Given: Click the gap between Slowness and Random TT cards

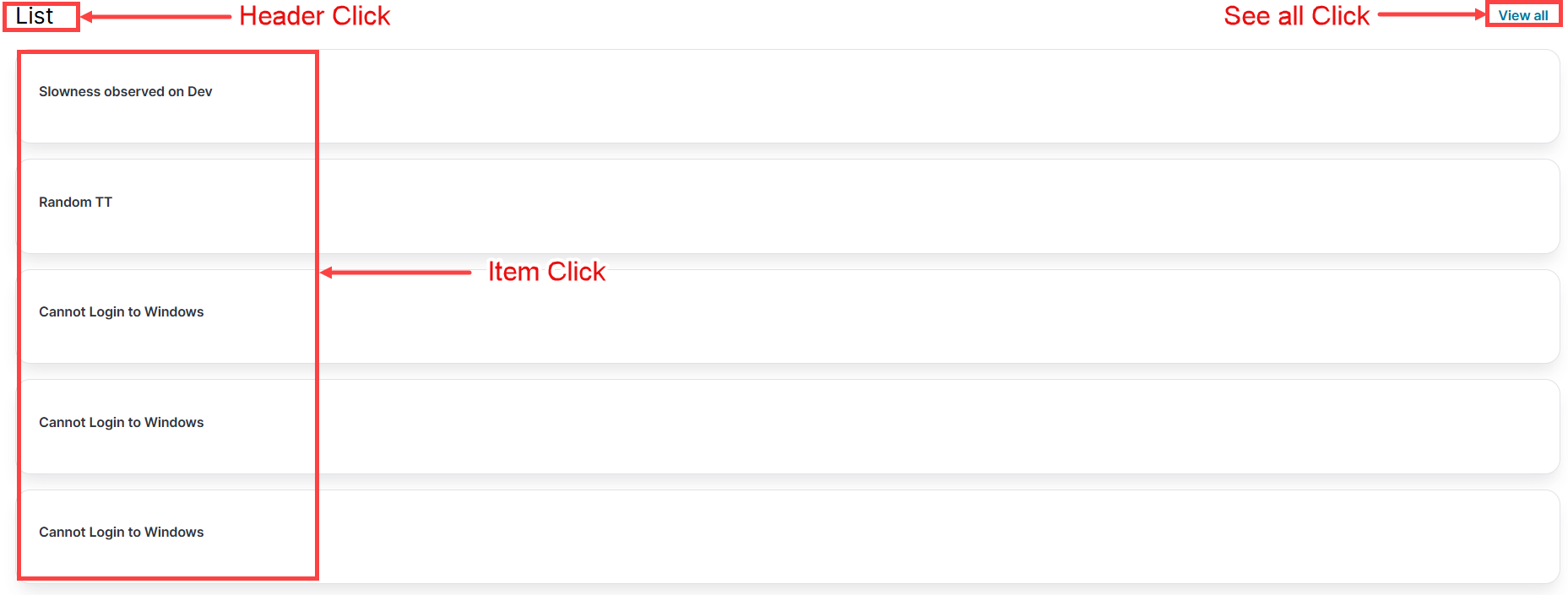Looking at the screenshot, I should tap(929, 152).
